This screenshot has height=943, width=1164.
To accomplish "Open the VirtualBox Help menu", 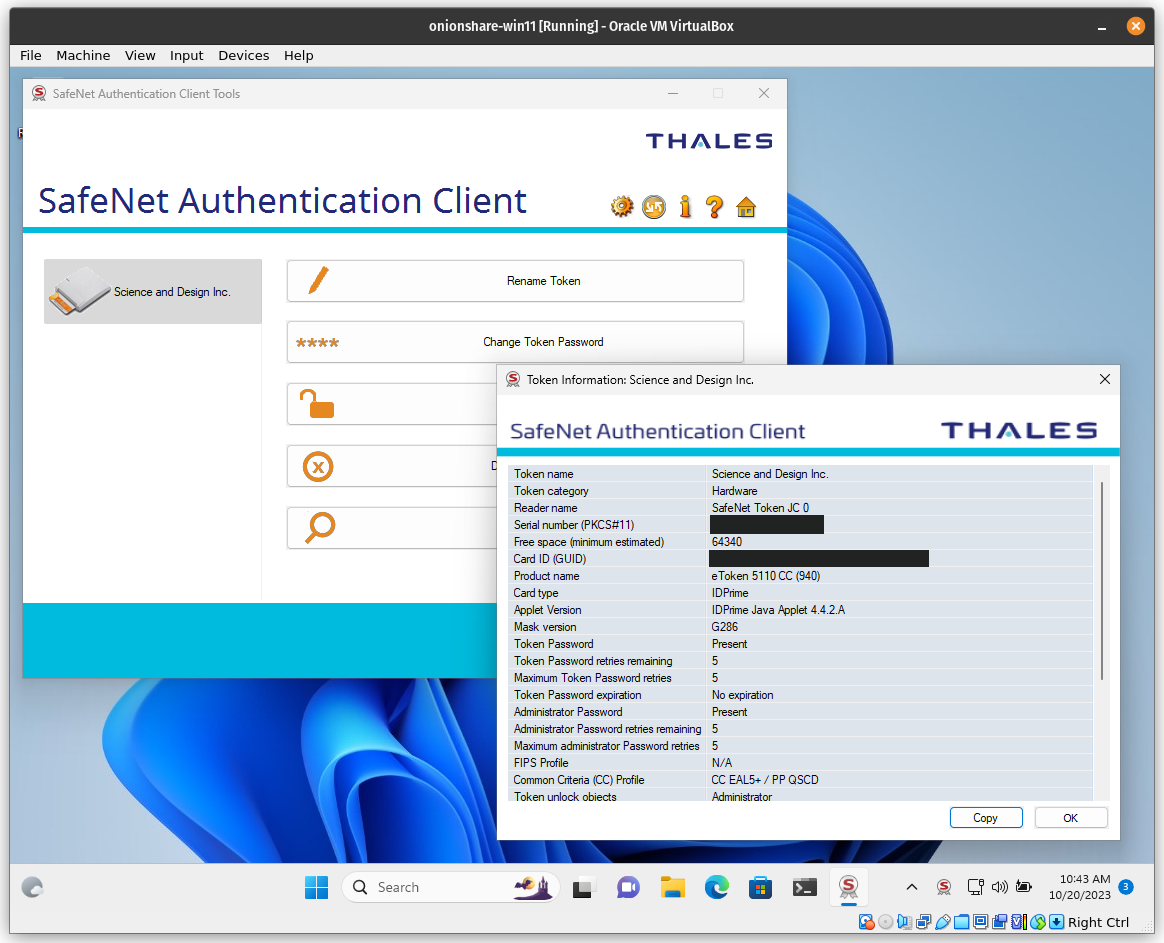I will (x=298, y=55).
